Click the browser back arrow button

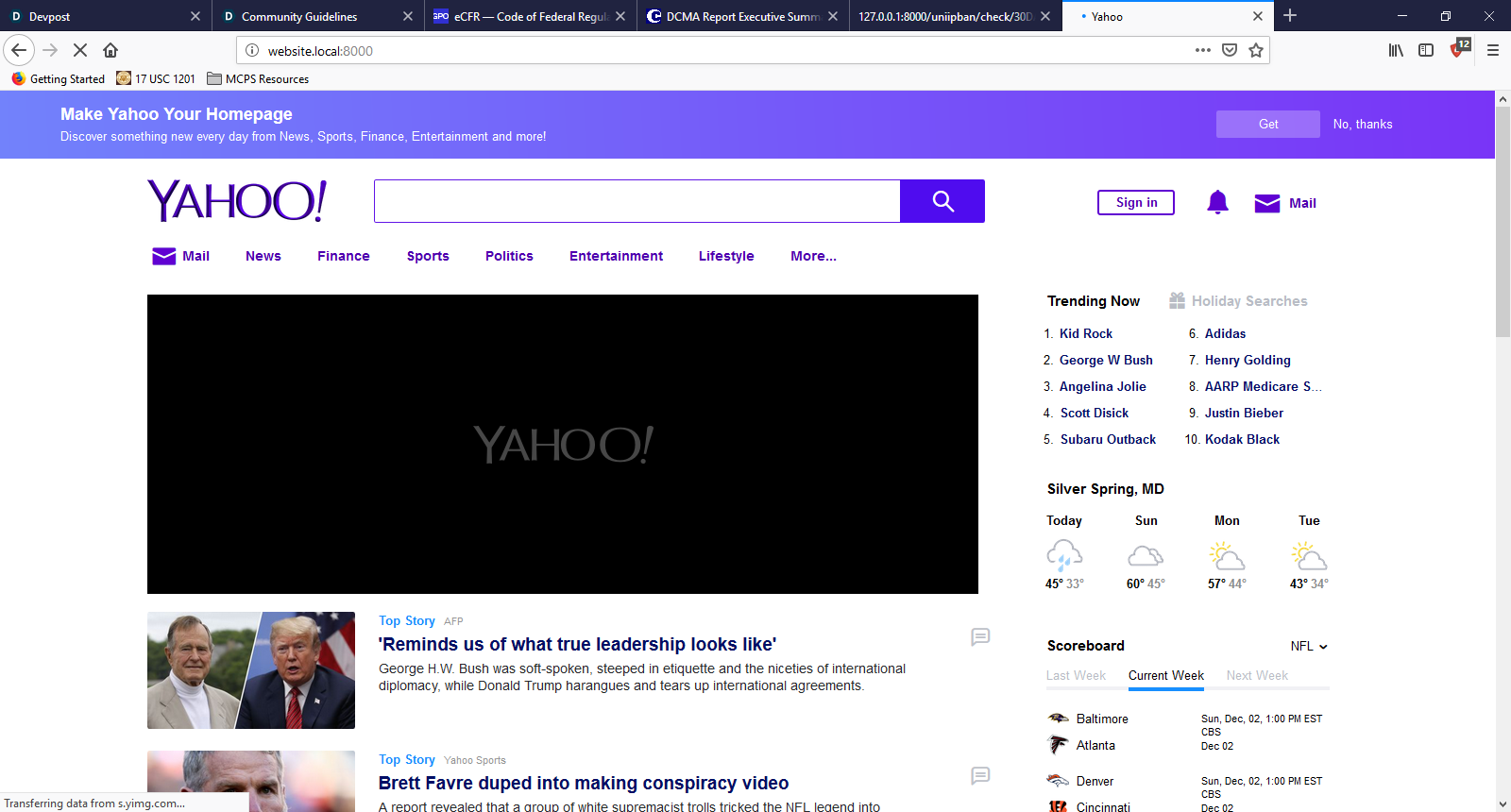pos(19,50)
